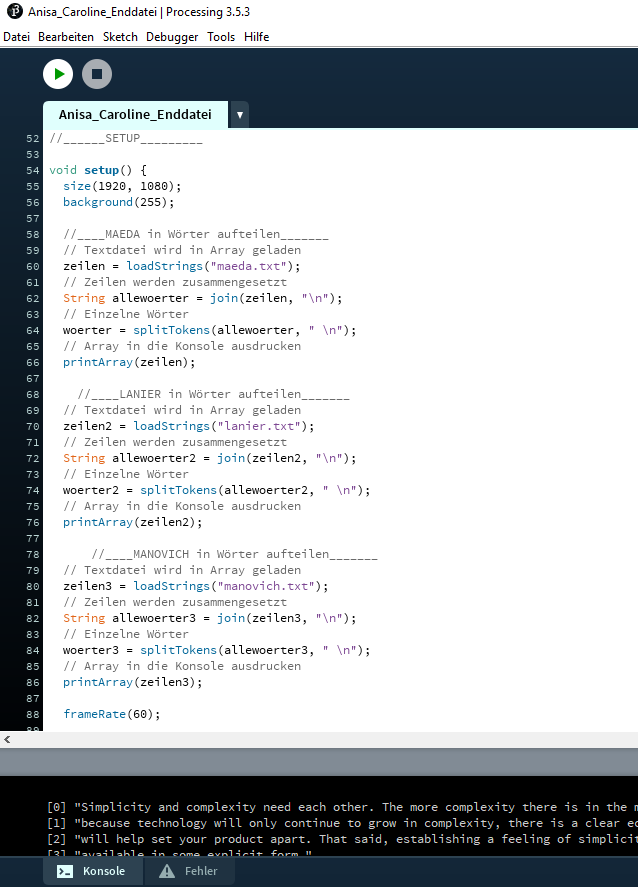Open the tab dropdown arrow
The width and height of the screenshot is (638, 887).
[240, 115]
